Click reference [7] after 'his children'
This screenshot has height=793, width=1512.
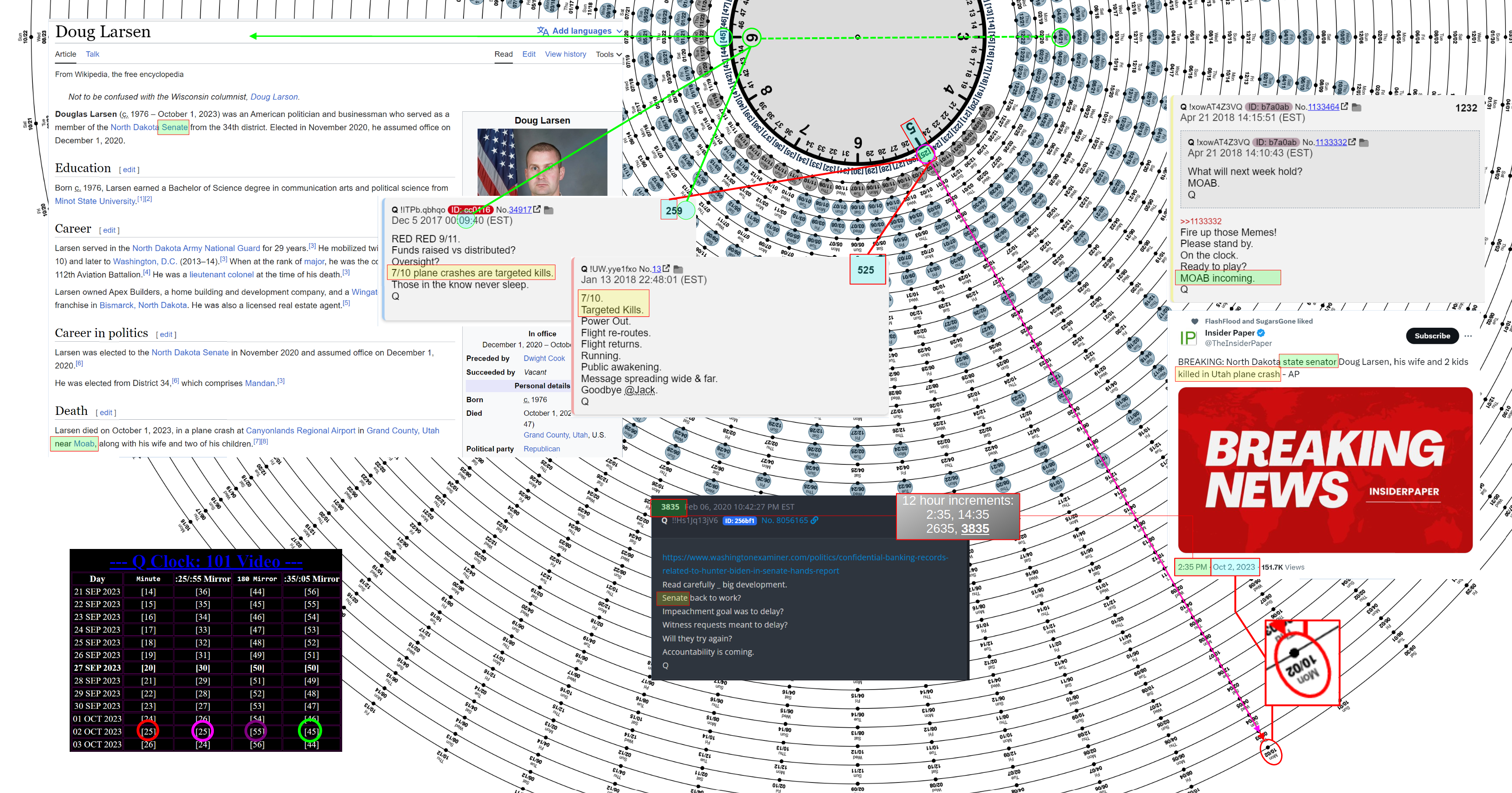click(256, 441)
